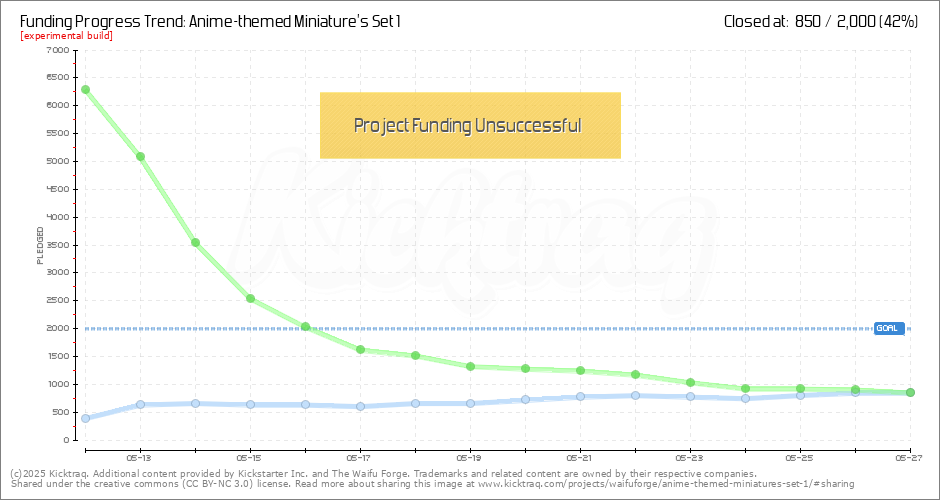Click the final data point at 05-27
Viewport: 940px width, 500px height.
910,392
